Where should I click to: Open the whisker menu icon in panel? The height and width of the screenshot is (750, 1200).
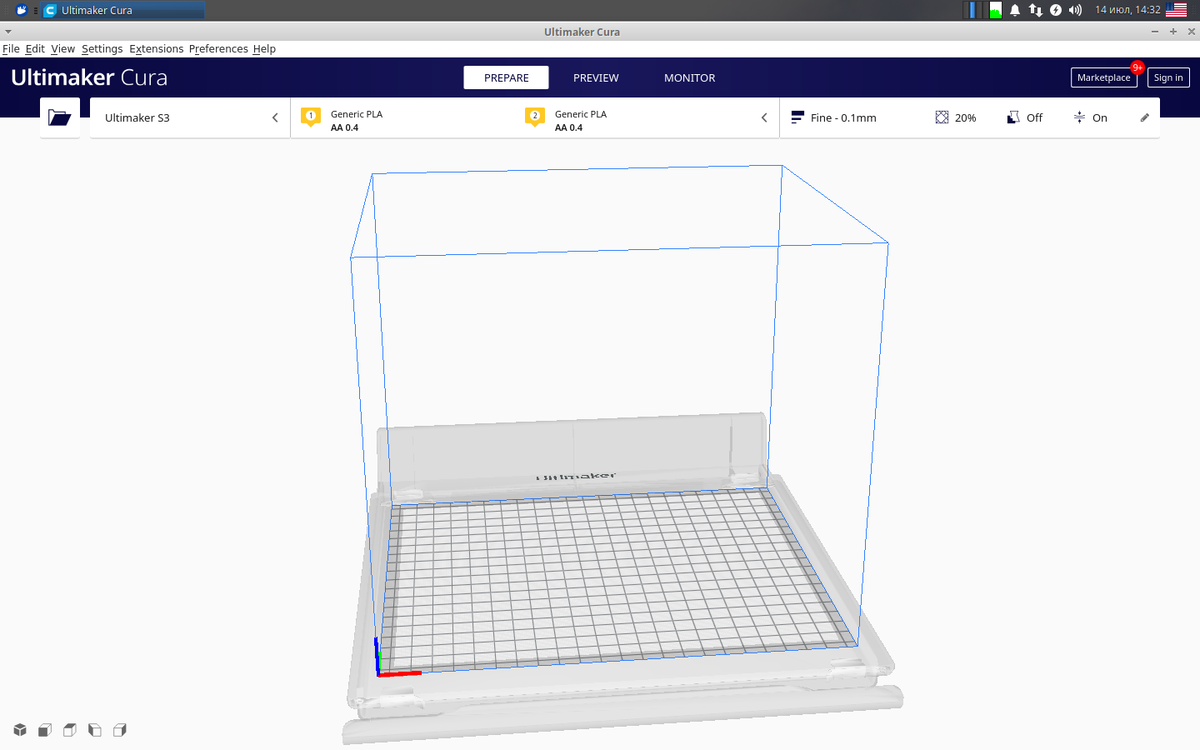click(22, 10)
